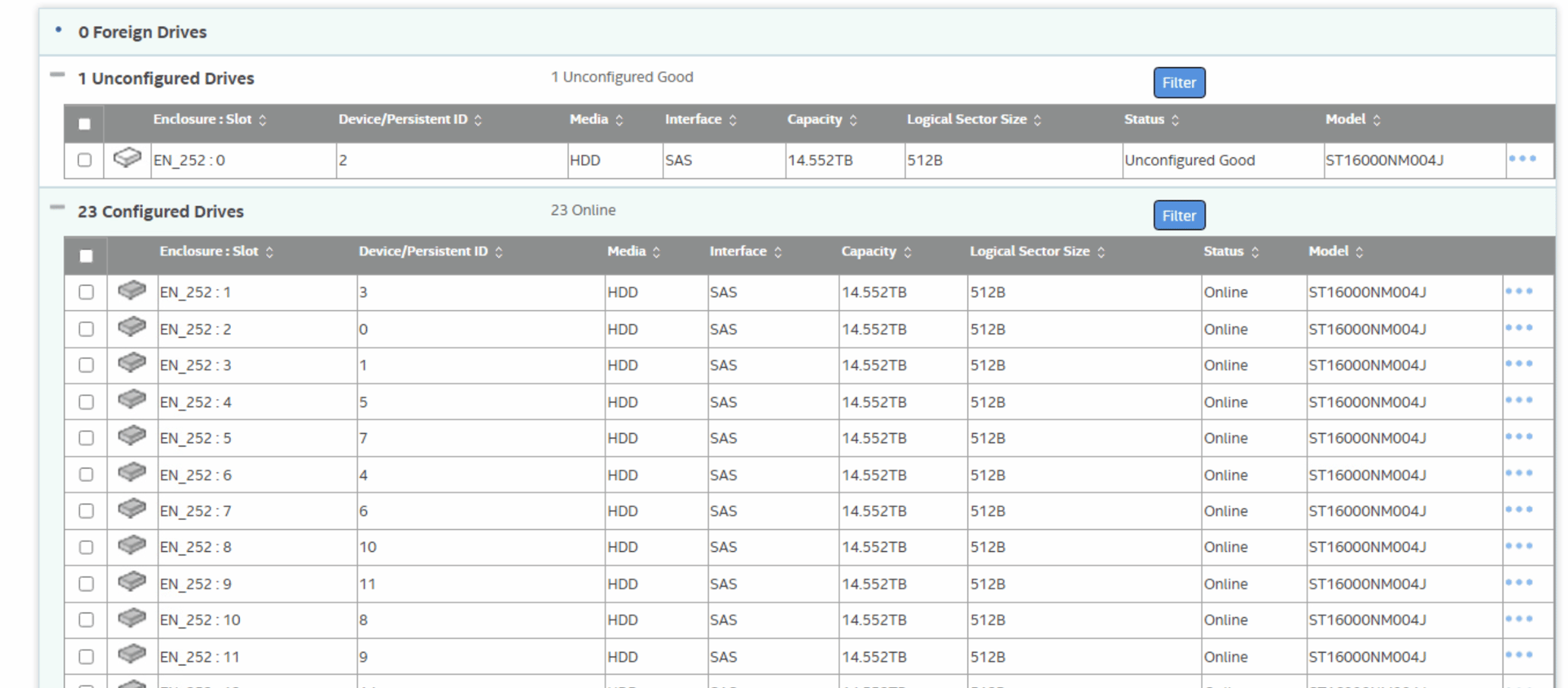Click the Filter button for Unconfigured Drives
This screenshot has height=688, width=1568.
[1179, 82]
